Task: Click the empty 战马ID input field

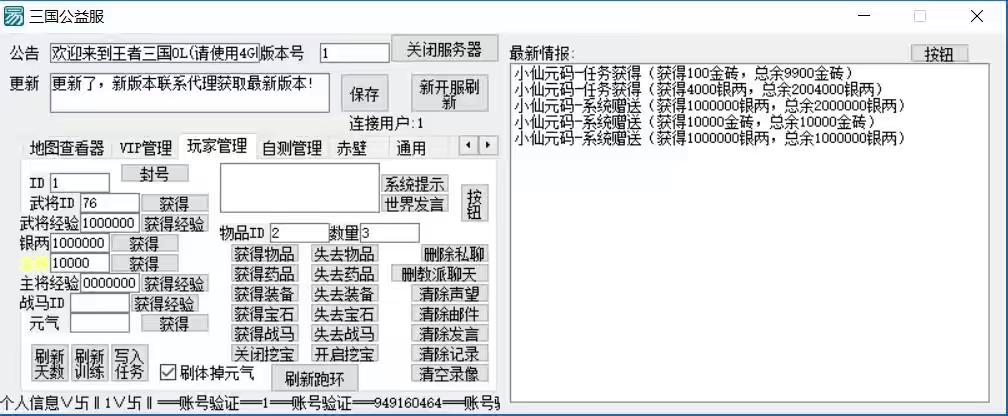Action: point(100,303)
